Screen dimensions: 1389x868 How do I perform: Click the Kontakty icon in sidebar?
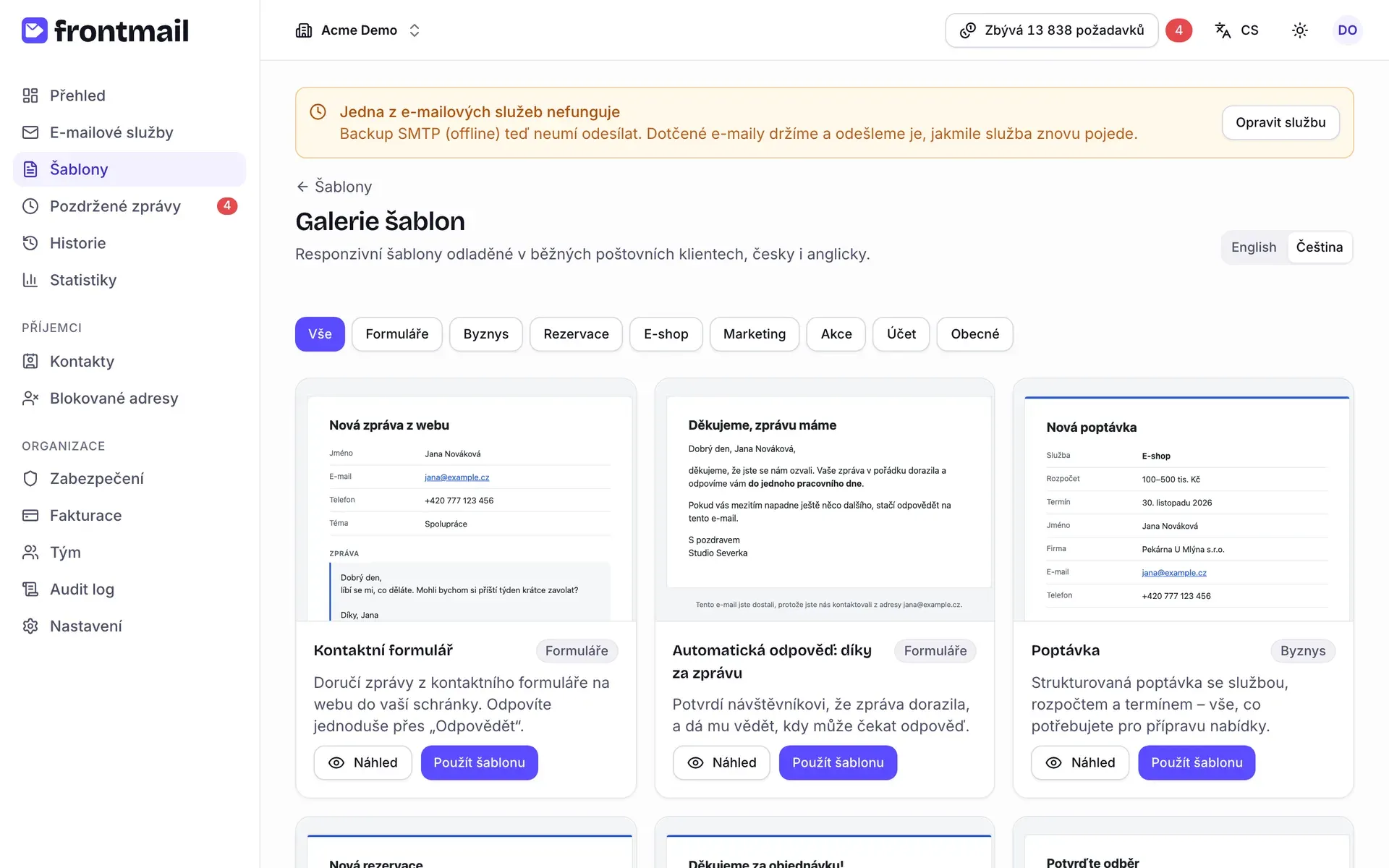[x=30, y=361]
